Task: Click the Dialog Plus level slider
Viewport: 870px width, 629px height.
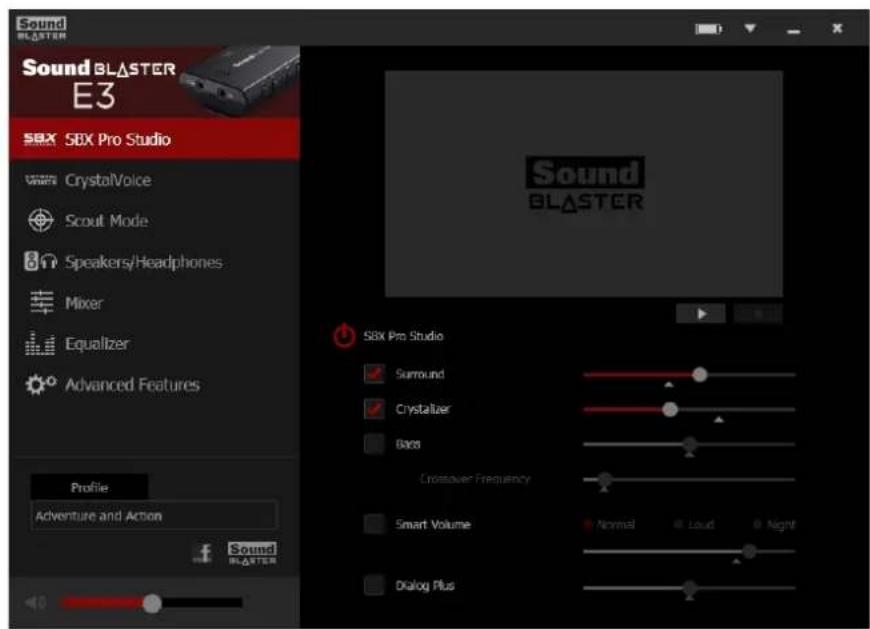Action: pos(690,588)
